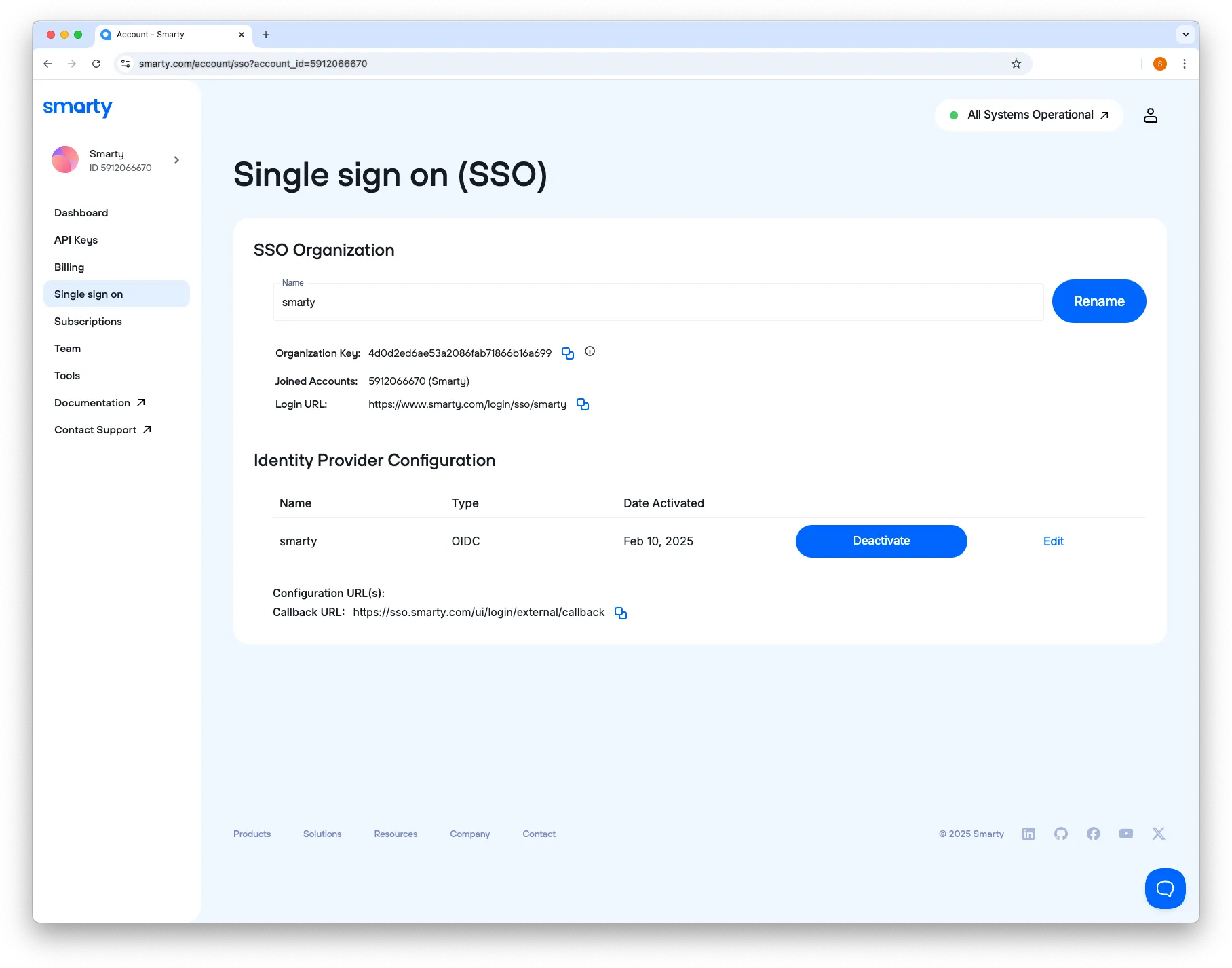The image size is (1232, 968).
Task: Click organization key 4d0d2ed6ae53a2086fab71866b16a699
Action: pyautogui.click(x=460, y=353)
